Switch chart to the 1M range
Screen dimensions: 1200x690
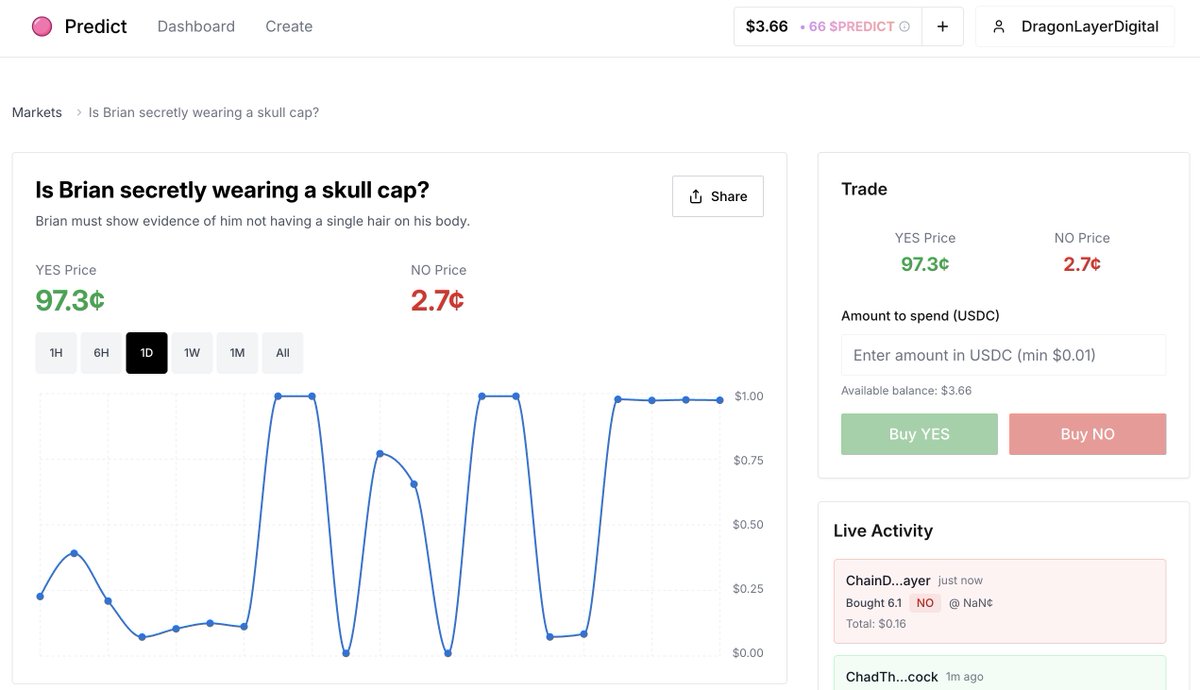pyautogui.click(x=237, y=353)
